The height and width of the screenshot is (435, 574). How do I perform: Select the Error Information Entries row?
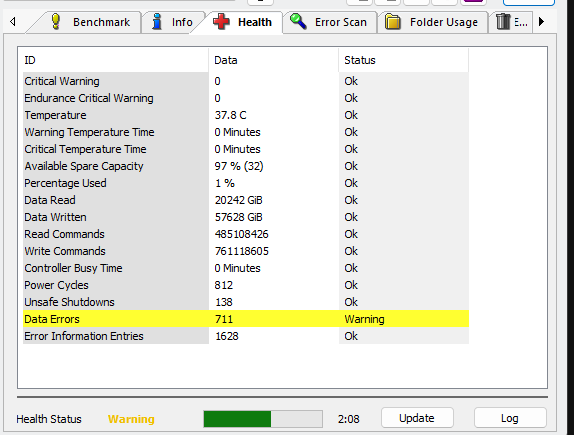click(x=246, y=336)
